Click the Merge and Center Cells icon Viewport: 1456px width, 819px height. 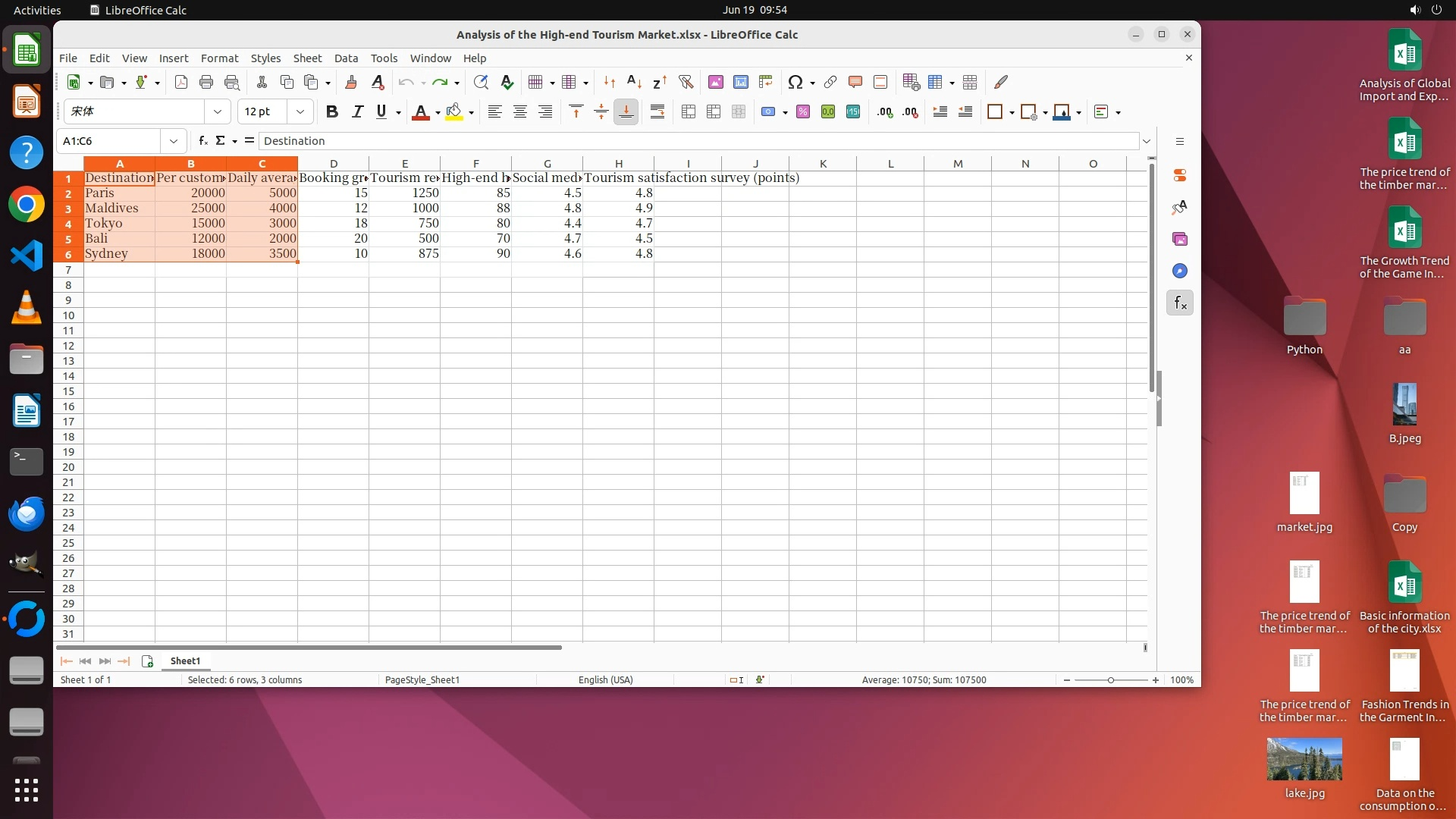coord(688,111)
